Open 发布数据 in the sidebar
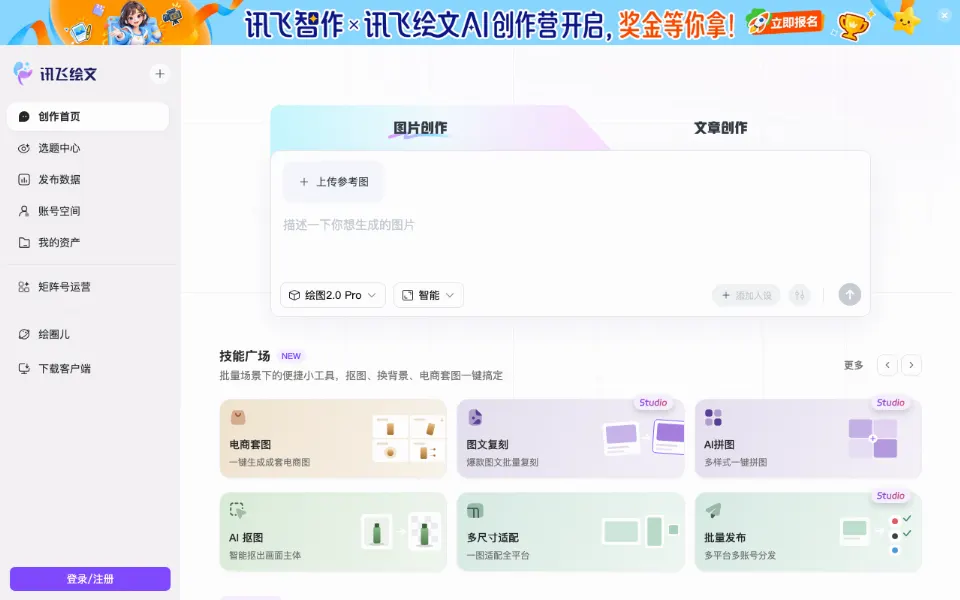This screenshot has height=600, width=960. (x=88, y=179)
